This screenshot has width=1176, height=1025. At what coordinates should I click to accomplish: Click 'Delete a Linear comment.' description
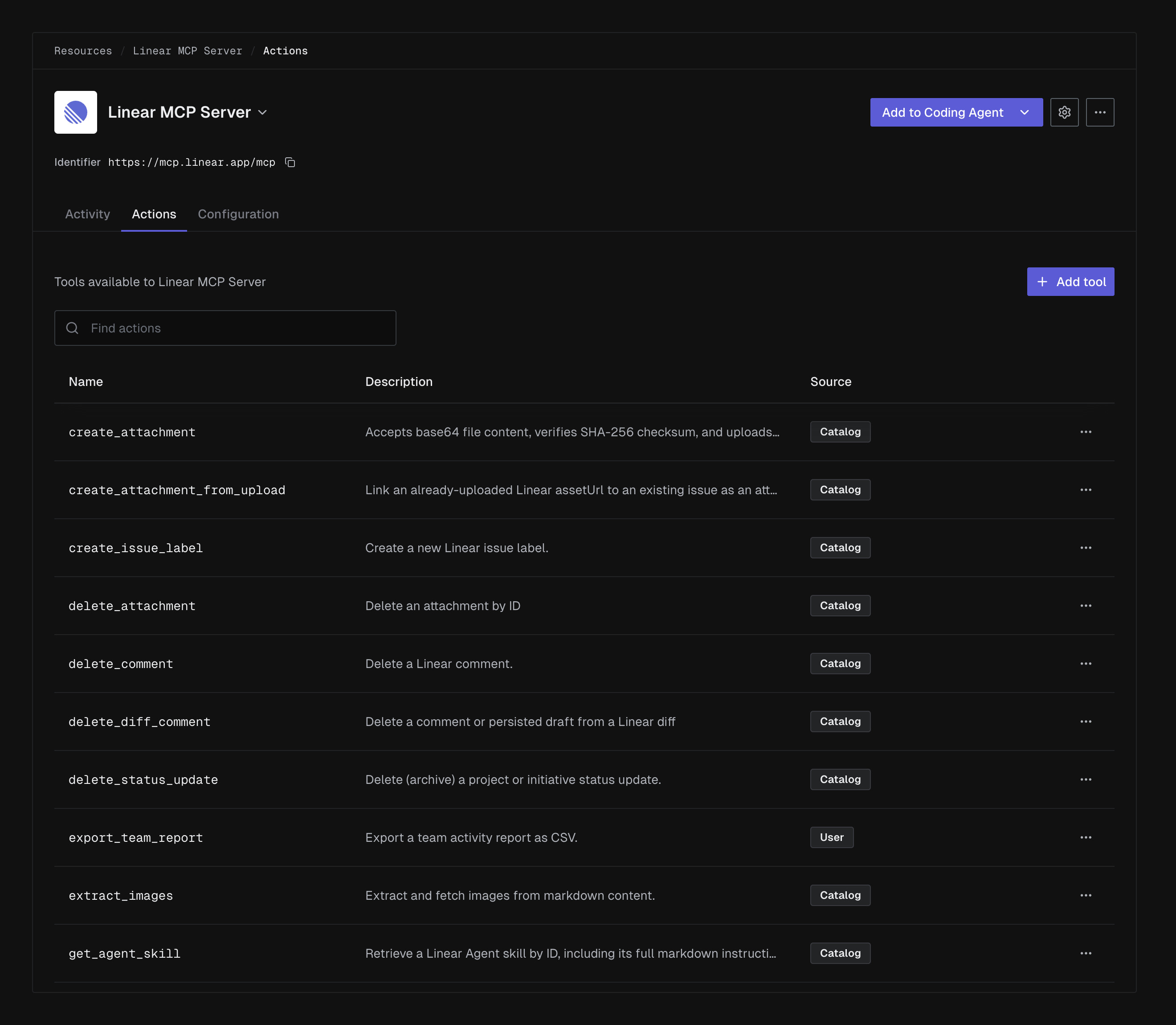439,664
